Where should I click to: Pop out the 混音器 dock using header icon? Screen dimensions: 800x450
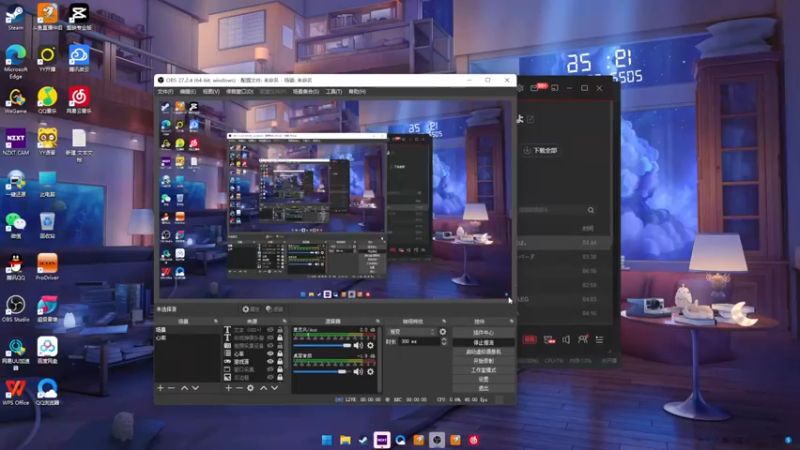pos(378,321)
